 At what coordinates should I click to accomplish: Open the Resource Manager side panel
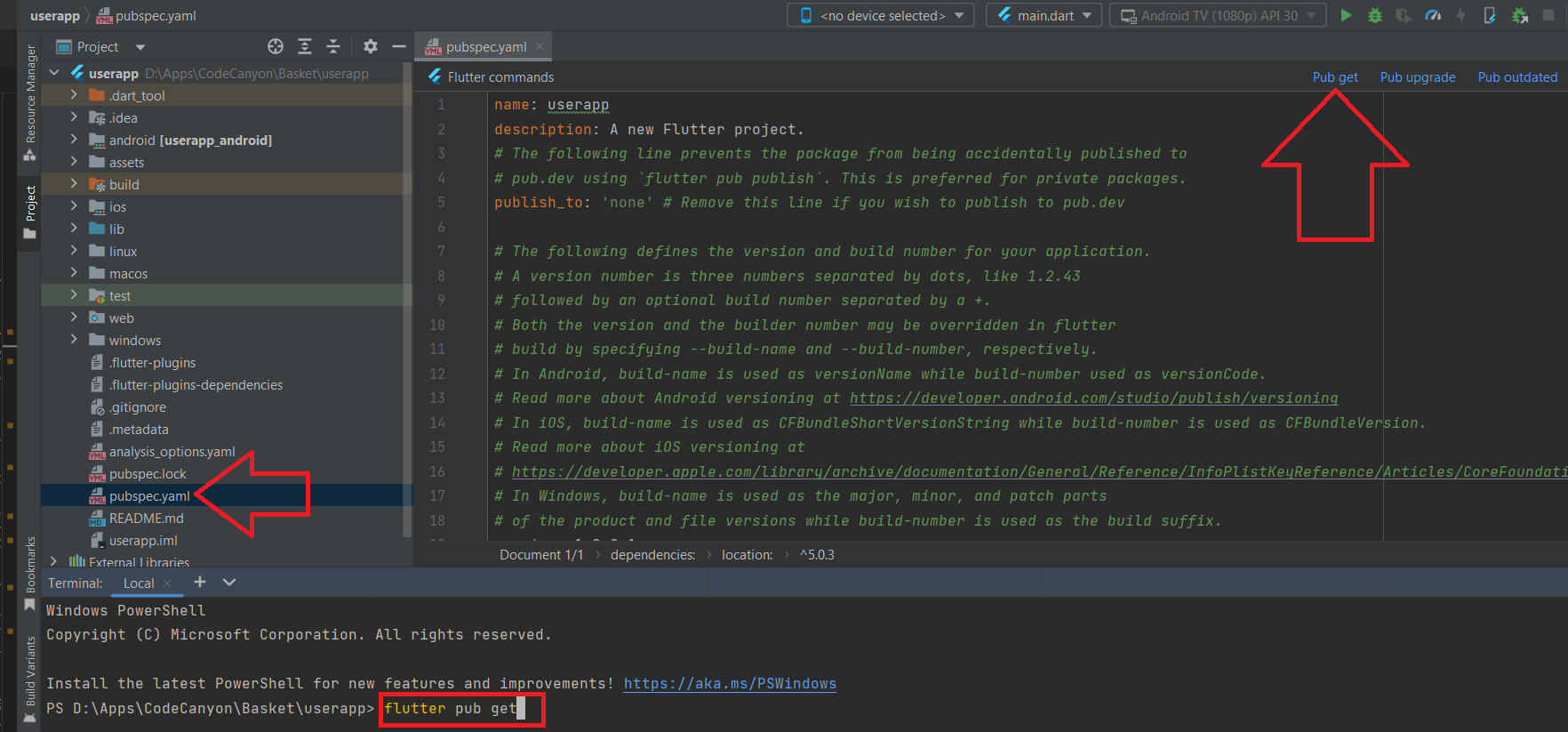click(x=30, y=102)
